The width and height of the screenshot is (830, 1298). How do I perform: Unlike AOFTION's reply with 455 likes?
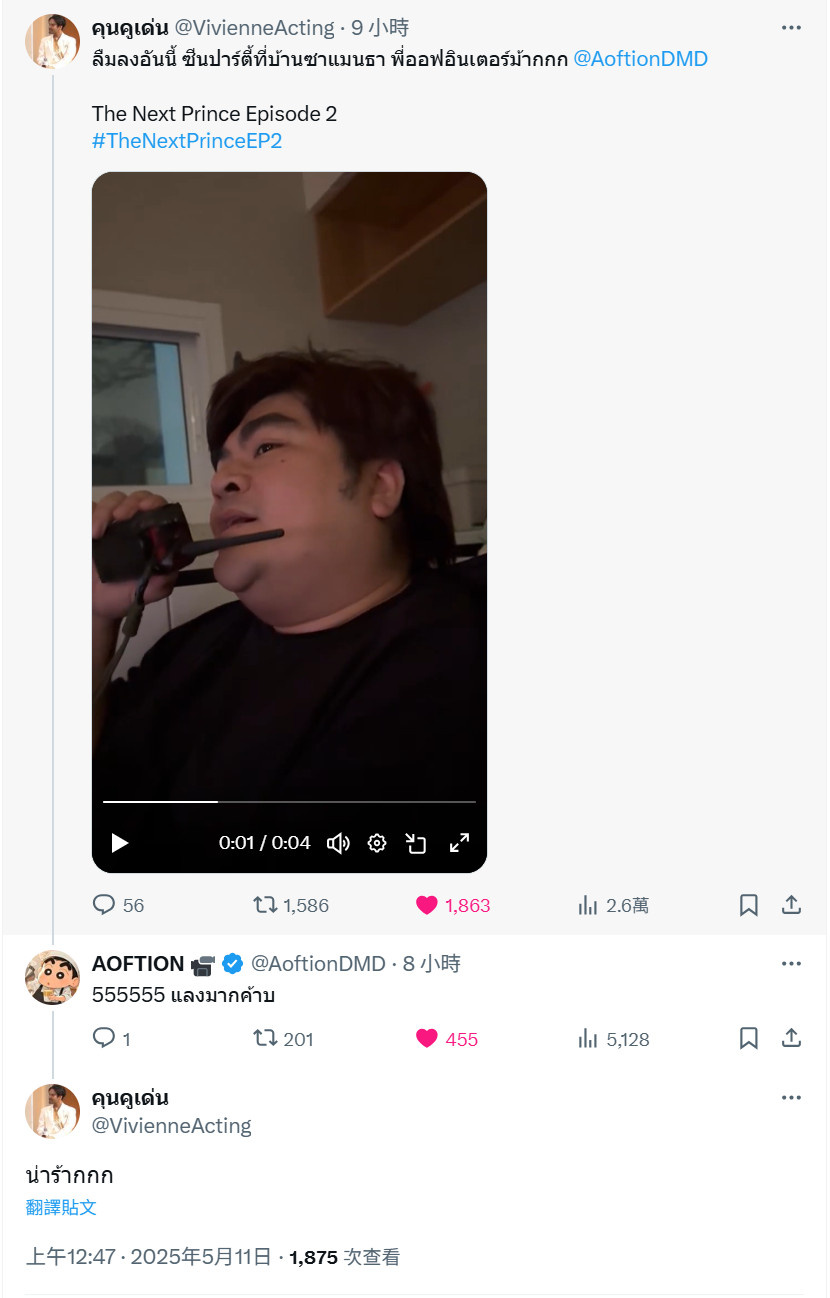[446, 1039]
